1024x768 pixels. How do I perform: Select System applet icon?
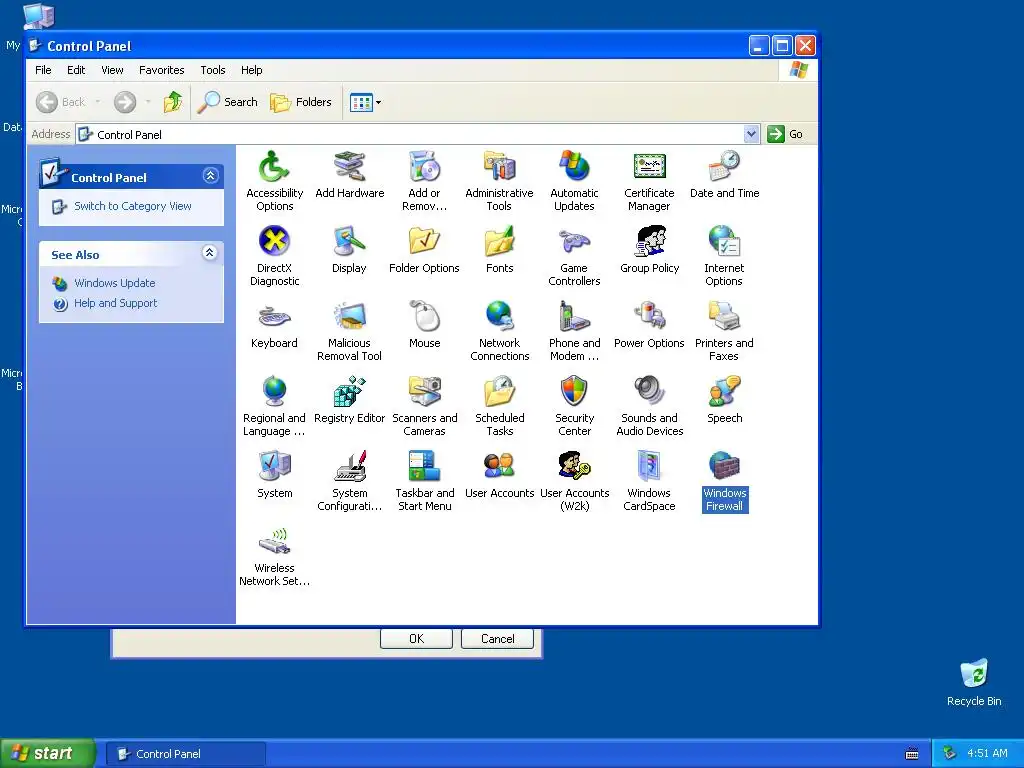[274, 467]
